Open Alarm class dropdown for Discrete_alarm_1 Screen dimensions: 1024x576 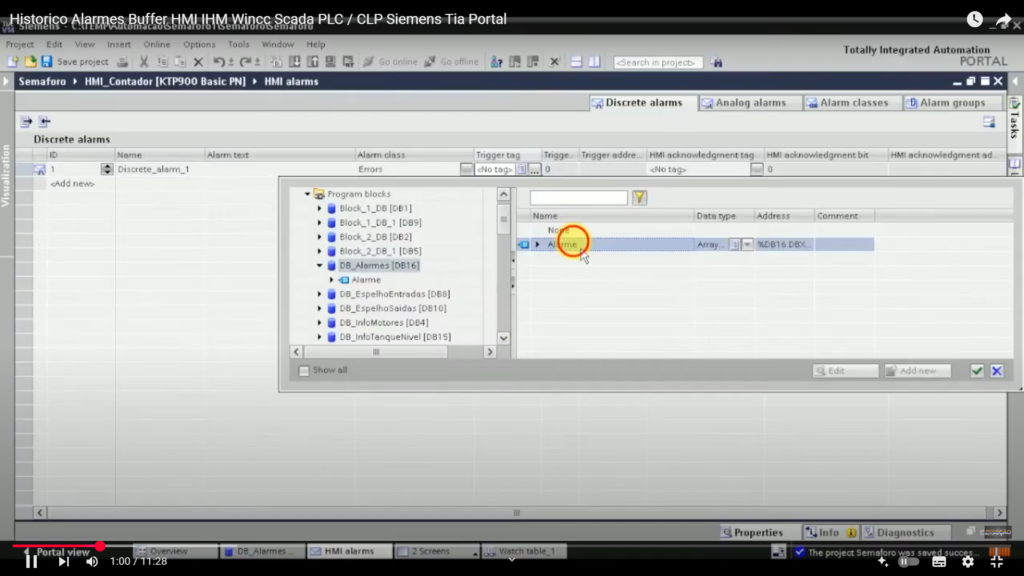(x=466, y=169)
